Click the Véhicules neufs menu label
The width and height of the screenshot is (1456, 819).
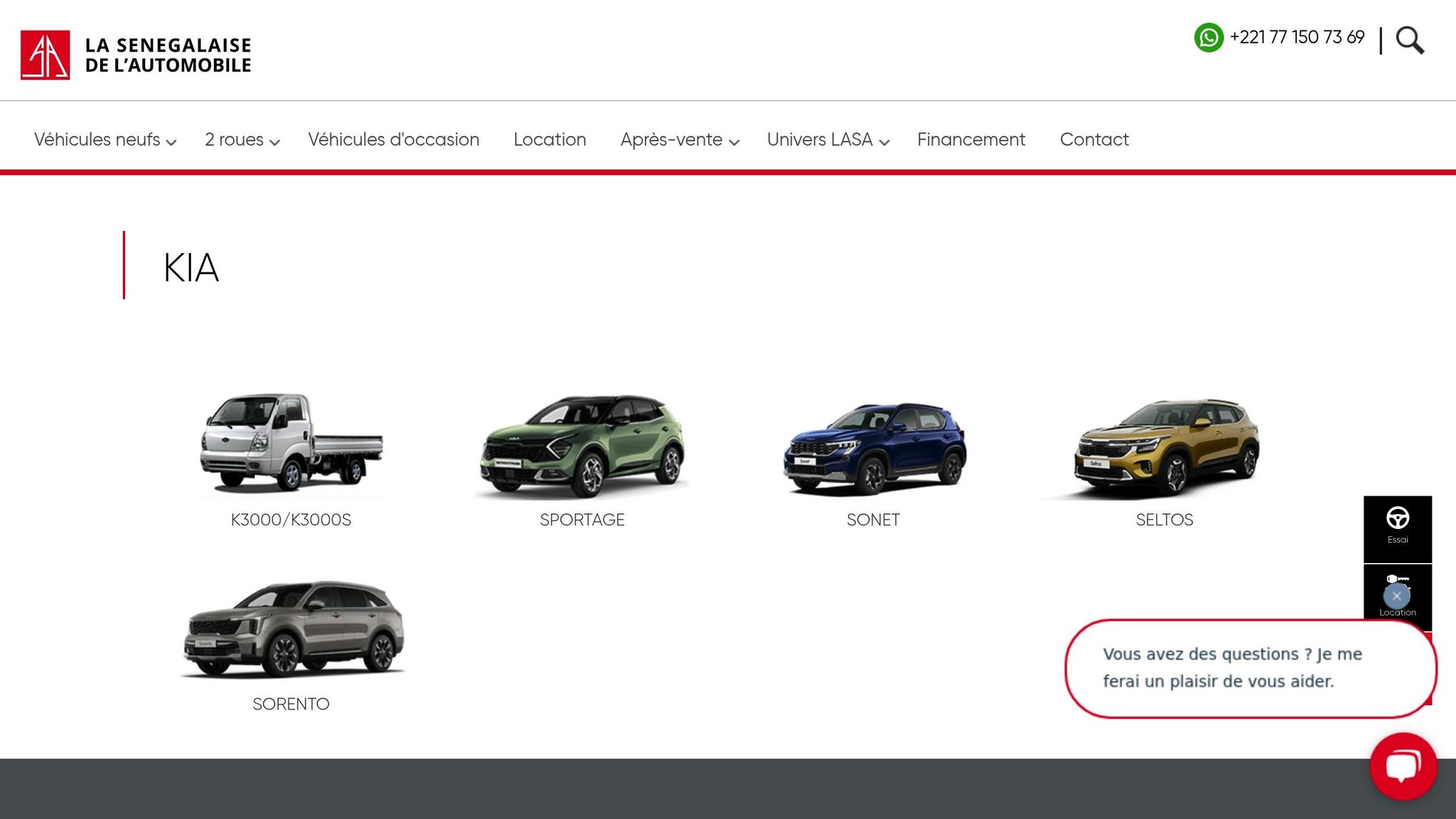(x=97, y=139)
